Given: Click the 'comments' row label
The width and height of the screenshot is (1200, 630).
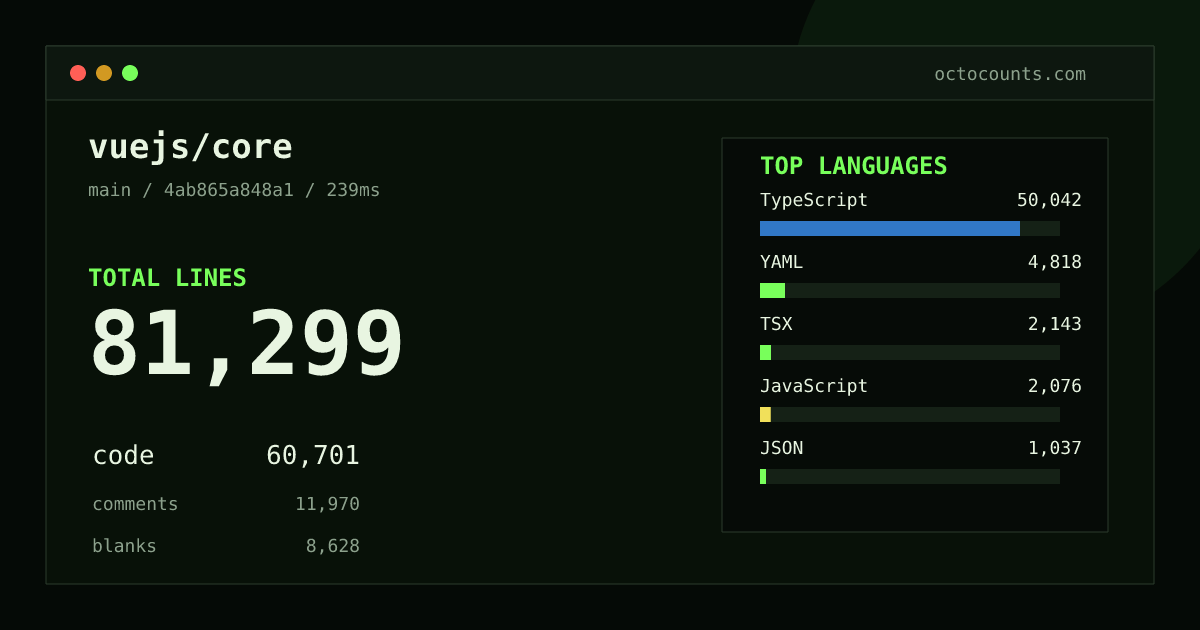Looking at the screenshot, I should [x=135, y=504].
